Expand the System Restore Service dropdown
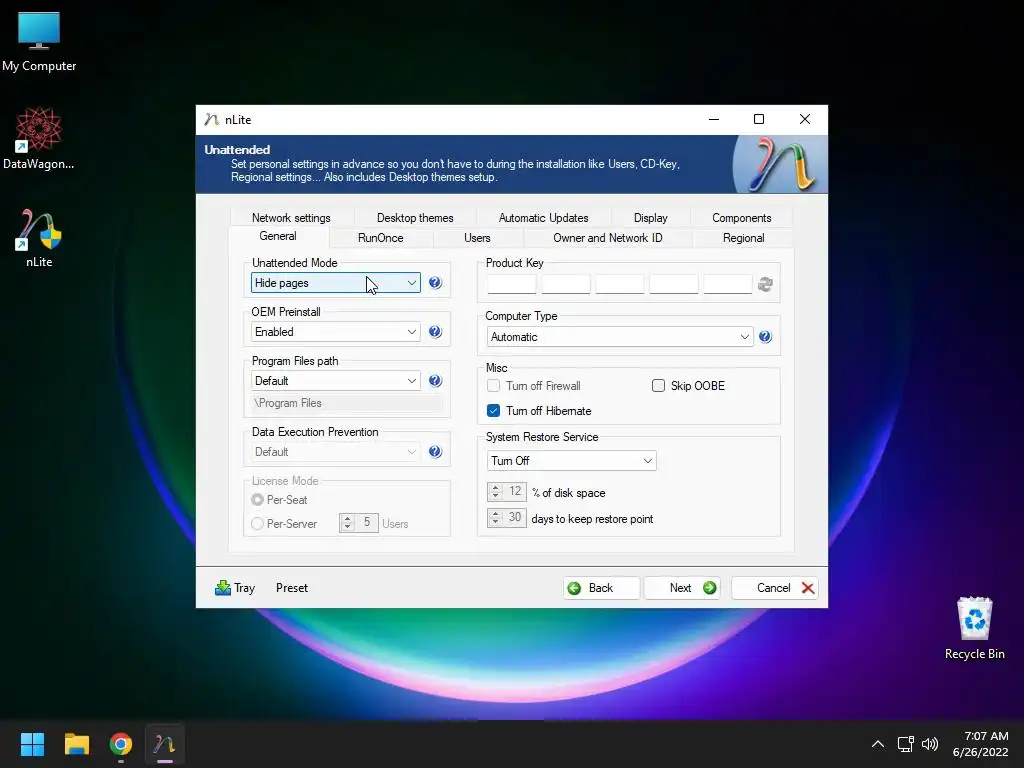 [x=571, y=461]
